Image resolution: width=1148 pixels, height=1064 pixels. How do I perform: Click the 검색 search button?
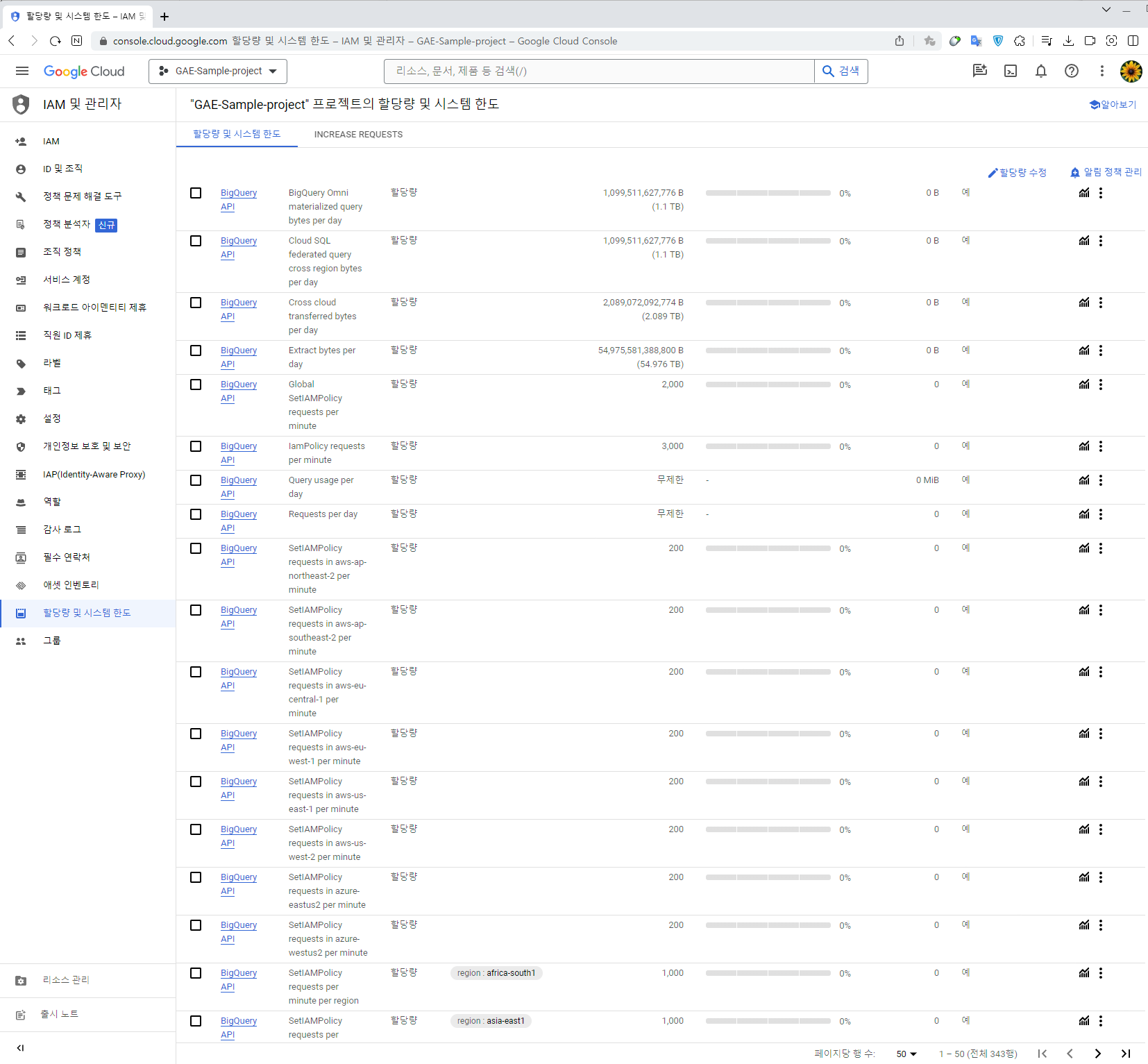tap(841, 71)
